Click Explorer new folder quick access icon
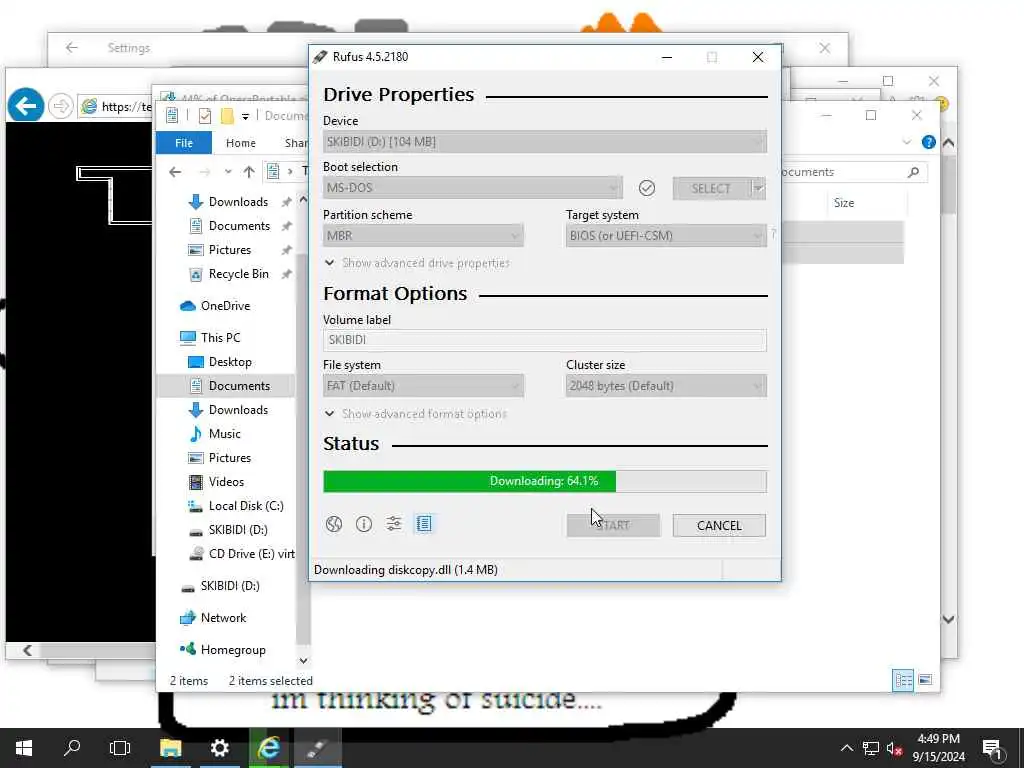The height and width of the screenshot is (768, 1024). pos(227,116)
